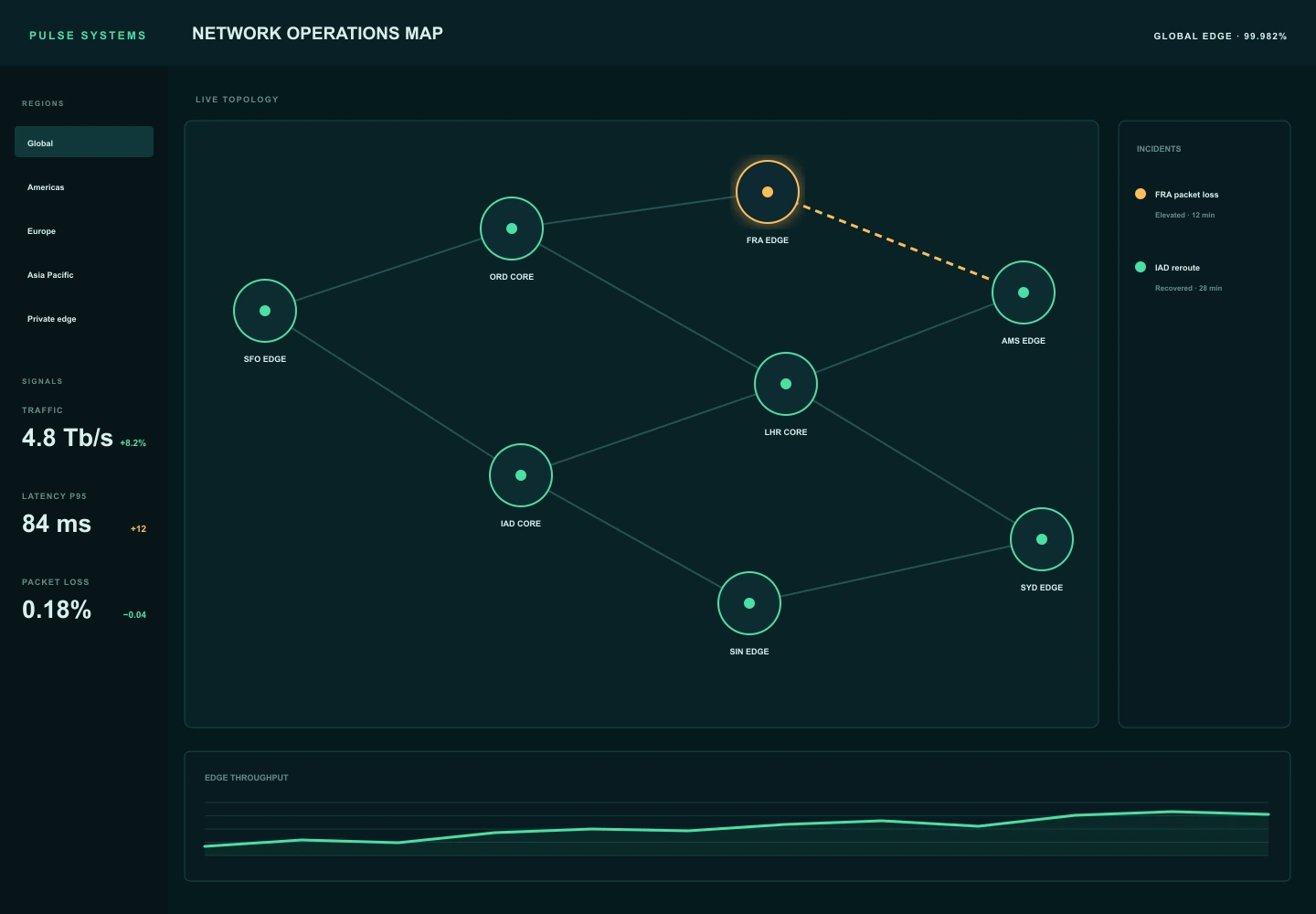Click the SYD EDGE node label

(1042, 588)
